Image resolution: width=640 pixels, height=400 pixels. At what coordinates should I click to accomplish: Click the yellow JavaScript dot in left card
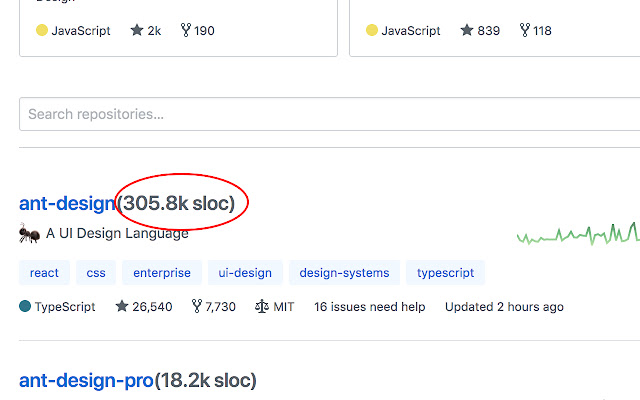point(42,30)
